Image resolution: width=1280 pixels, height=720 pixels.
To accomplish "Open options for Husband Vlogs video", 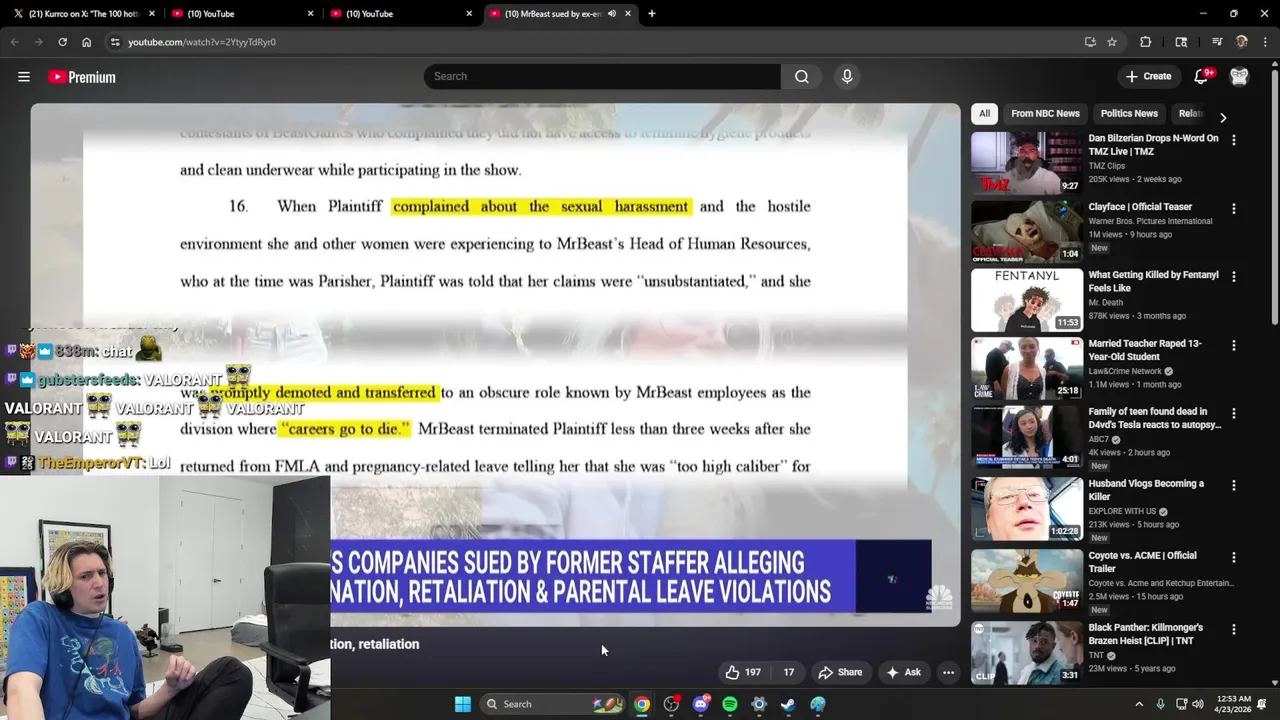I will tap(1233, 485).
